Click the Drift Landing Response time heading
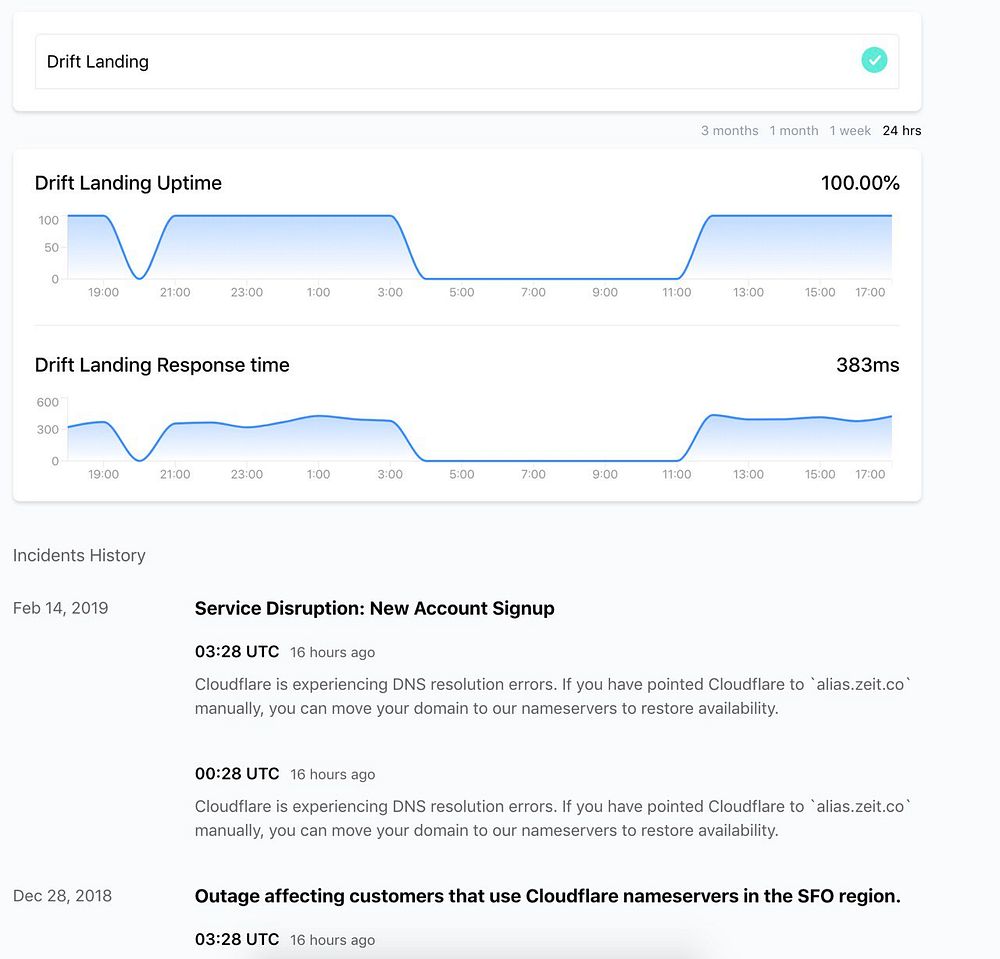The image size is (1000, 959). coord(162,365)
